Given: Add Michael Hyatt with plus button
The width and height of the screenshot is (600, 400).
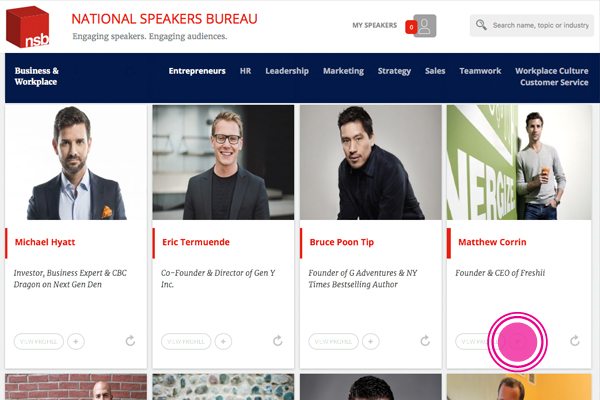Looking at the screenshot, I should (x=76, y=341).
